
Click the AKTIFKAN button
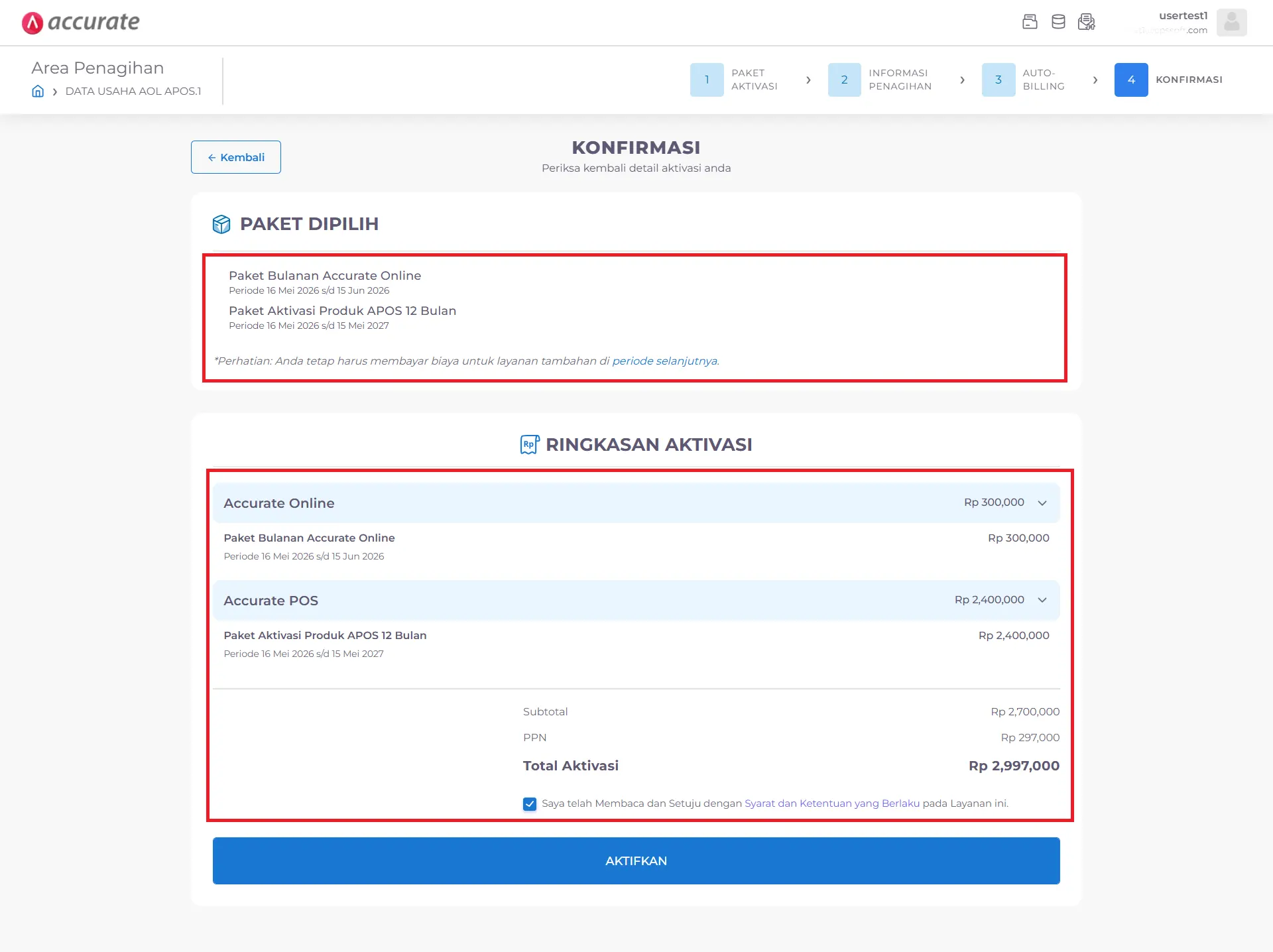coord(636,861)
